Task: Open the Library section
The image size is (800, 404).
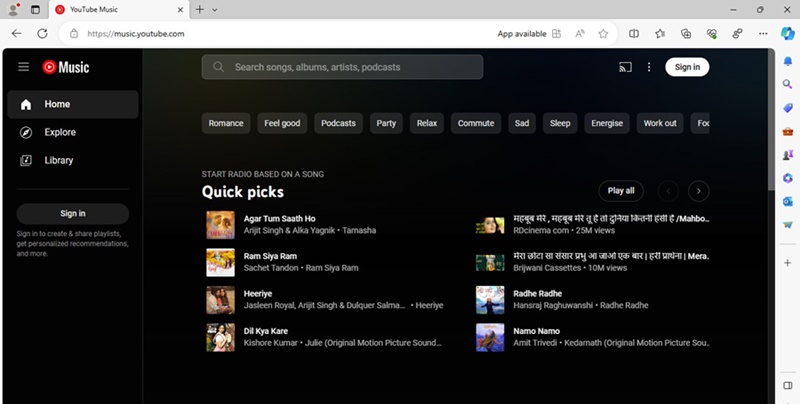Action: coord(73,161)
